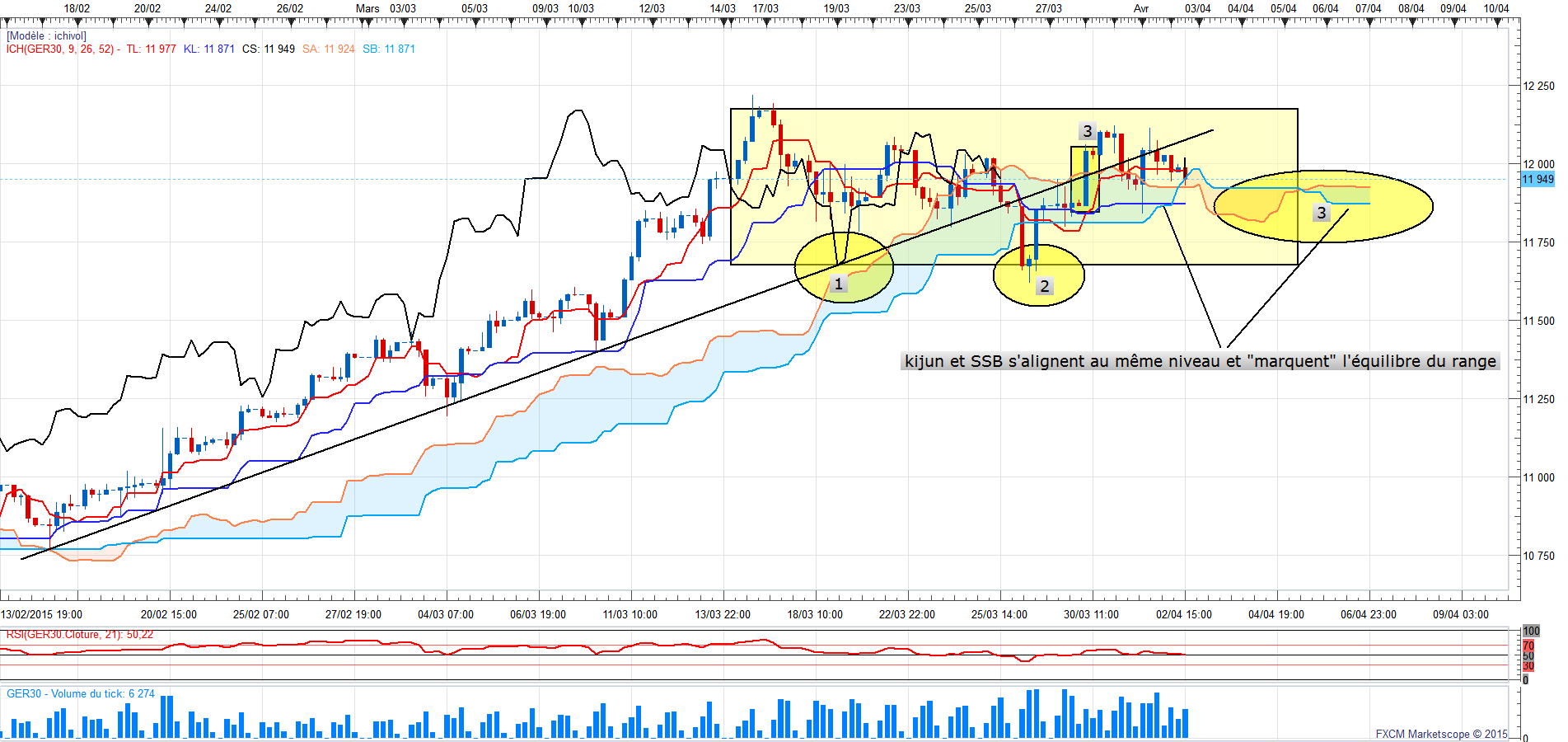Select the 18/03 10:00 time axis label

[x=815, y=614]
